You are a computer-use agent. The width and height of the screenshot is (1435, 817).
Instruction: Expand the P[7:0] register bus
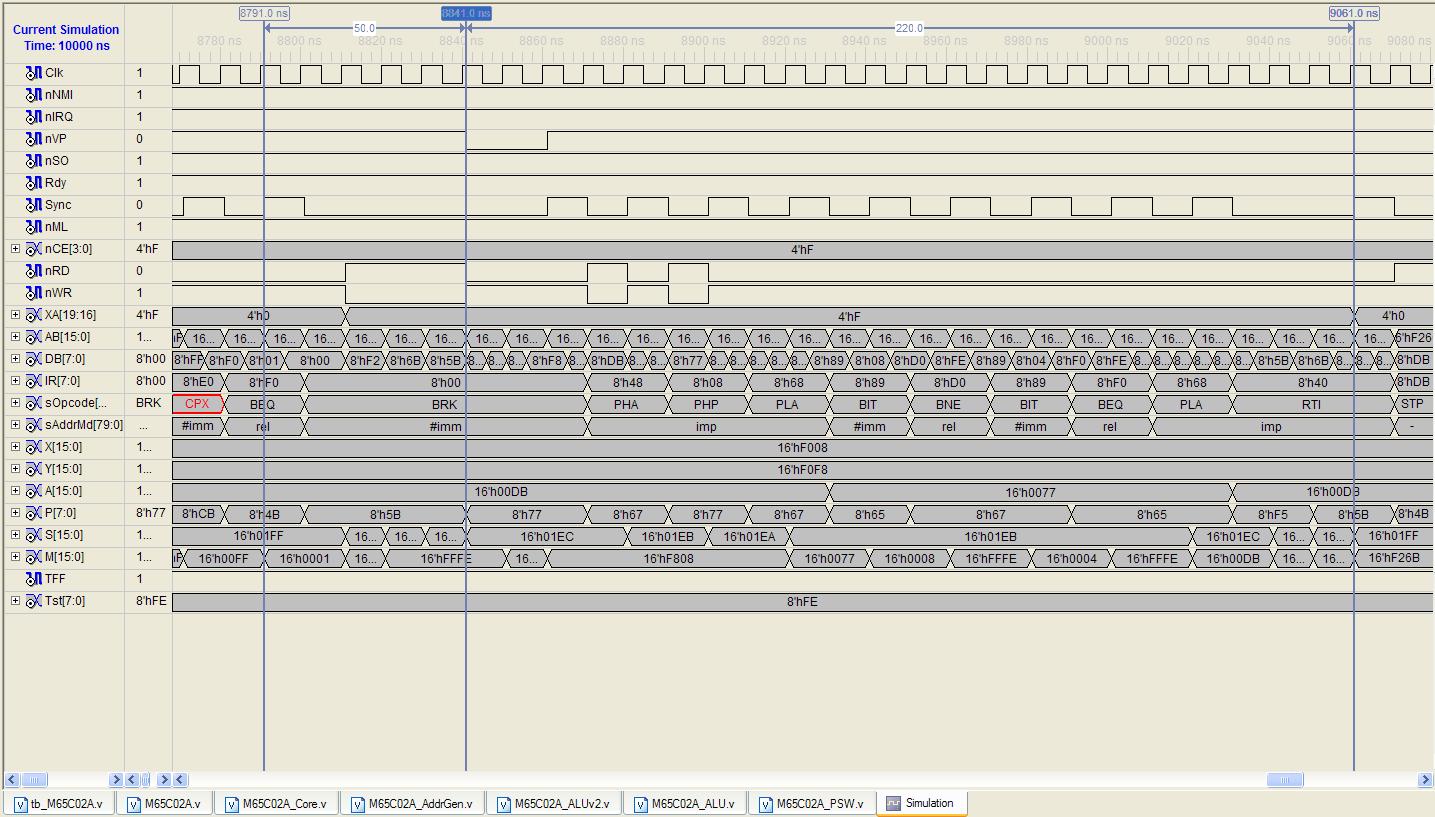coord(15,513)
